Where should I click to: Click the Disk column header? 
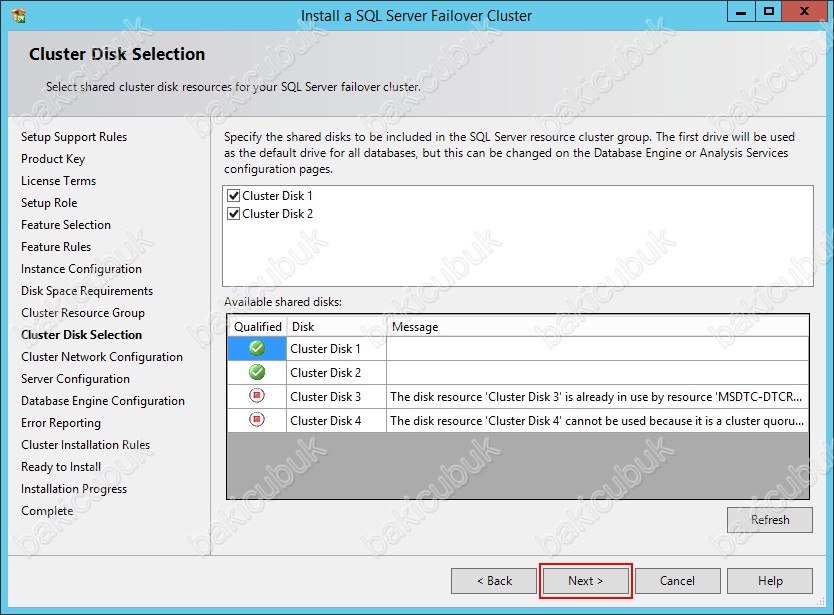point(336,327)
